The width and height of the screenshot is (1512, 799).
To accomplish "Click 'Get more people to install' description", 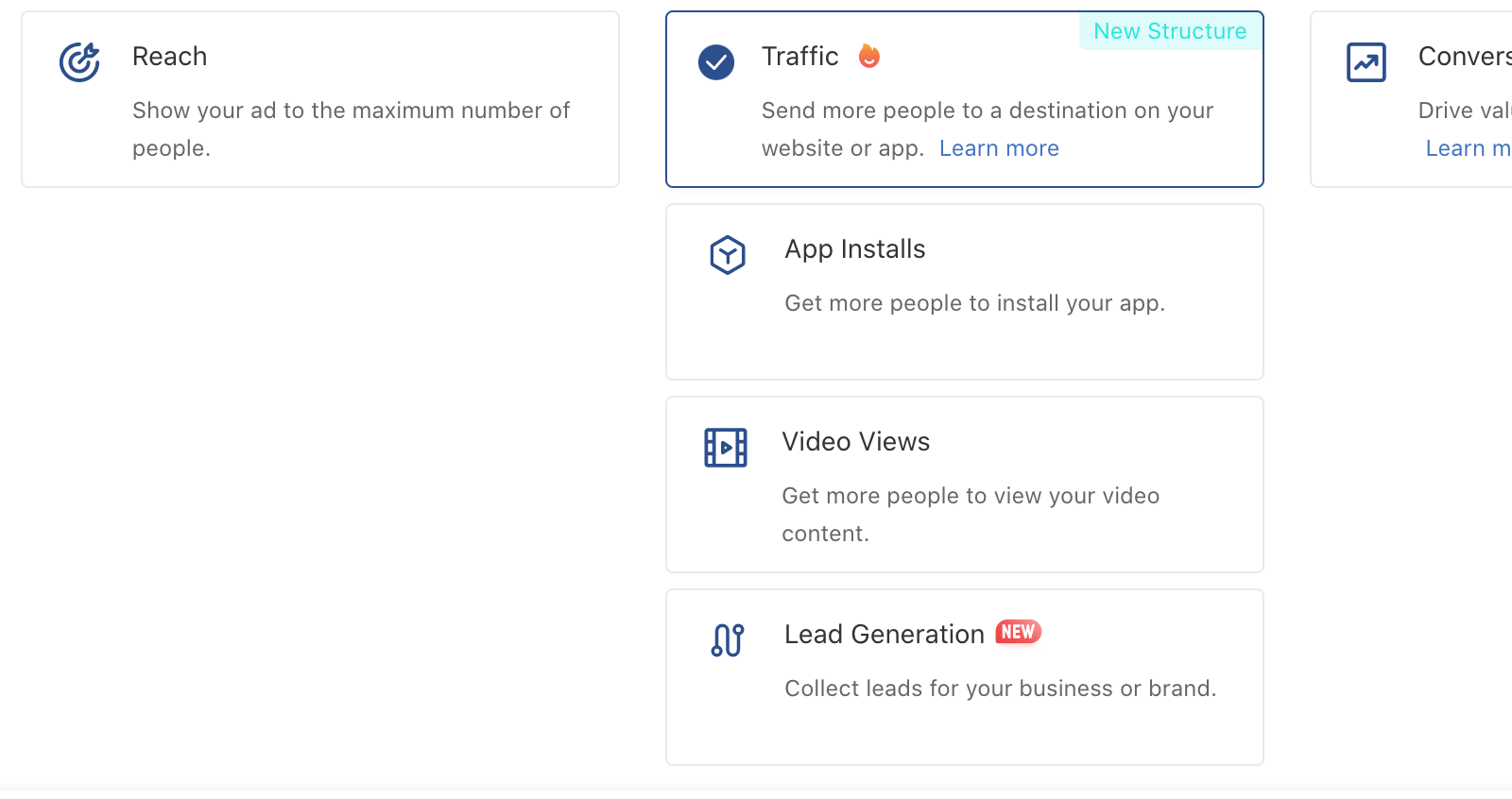I will coord(974,303).
